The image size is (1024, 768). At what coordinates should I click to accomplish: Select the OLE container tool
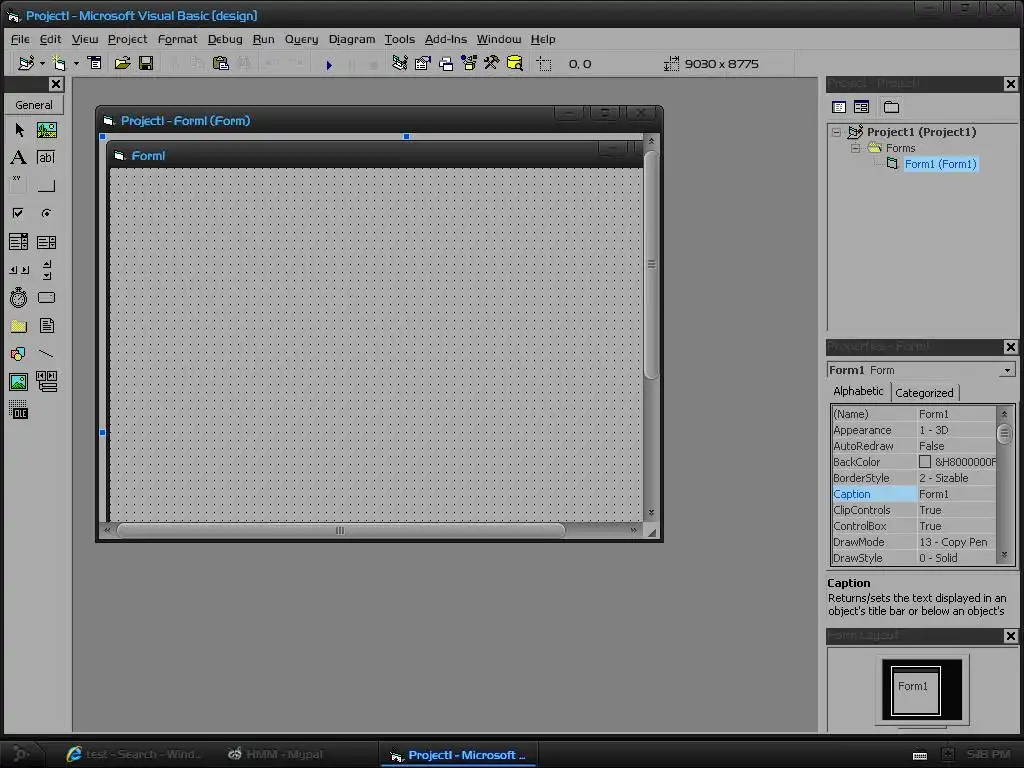click(19, 409)
